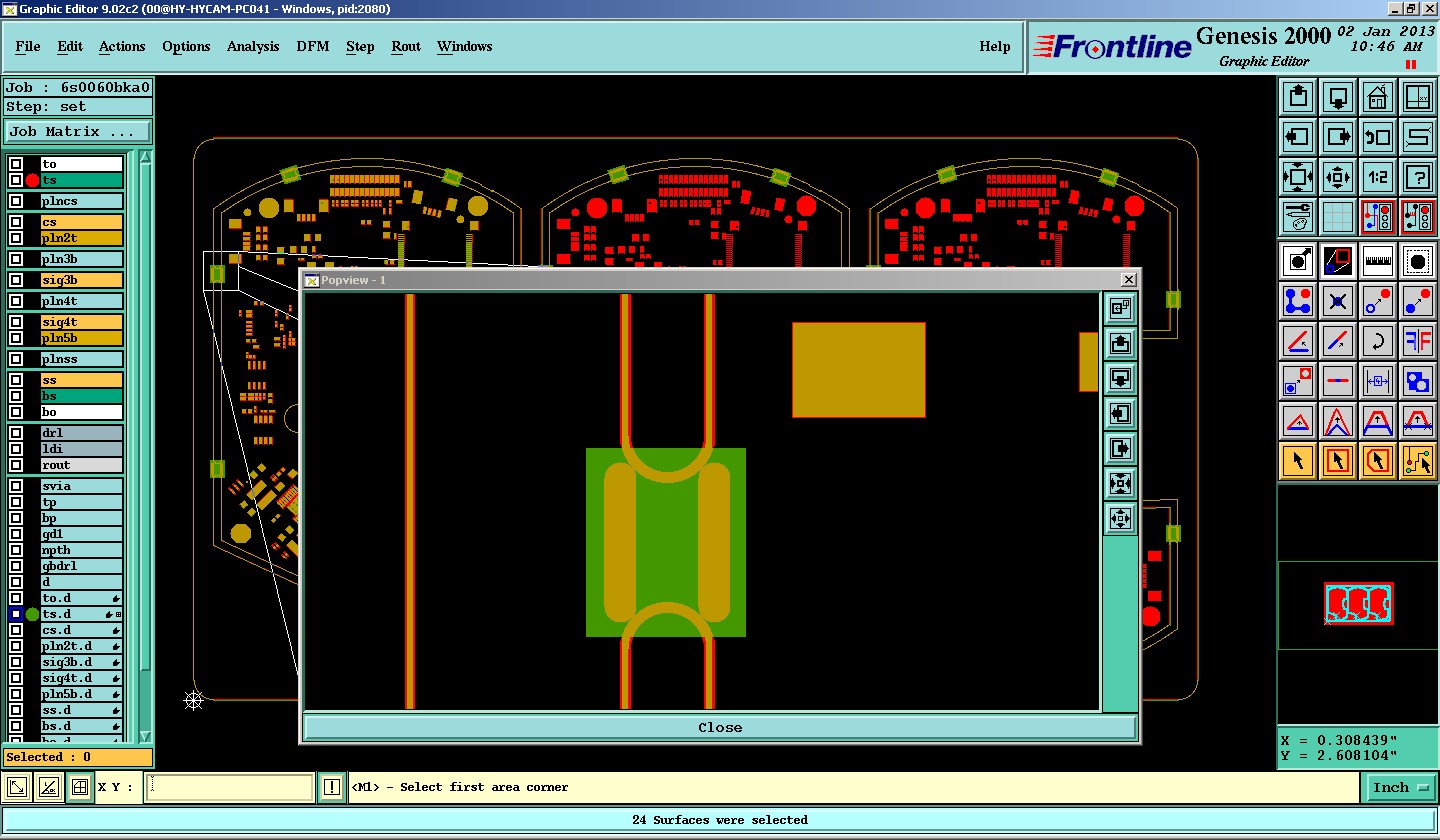Select the rotate arrow tool icon
Viewport: 1440px width, 840px height.
coord(1377,341)
